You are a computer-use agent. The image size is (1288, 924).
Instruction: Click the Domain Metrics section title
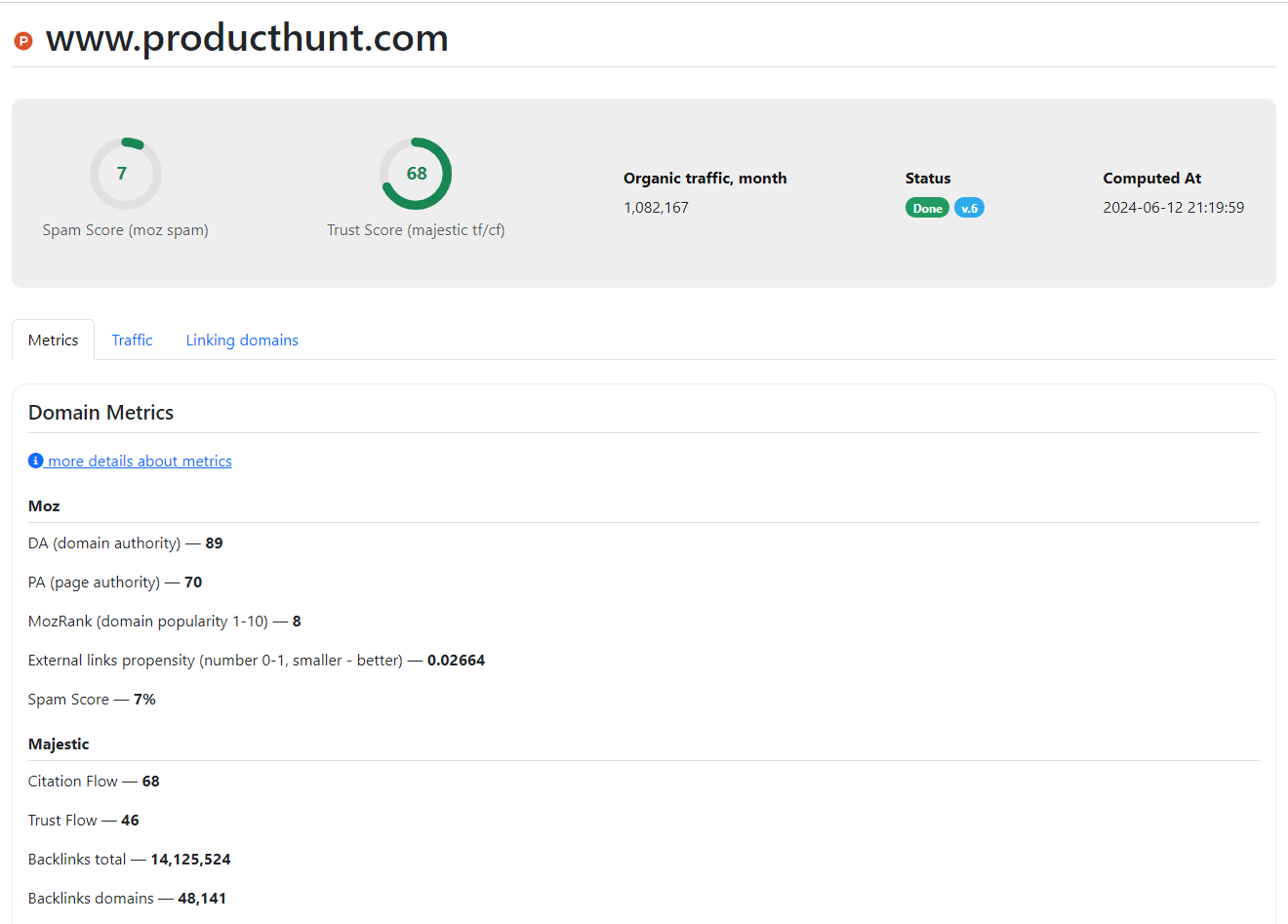coord(101,413)
